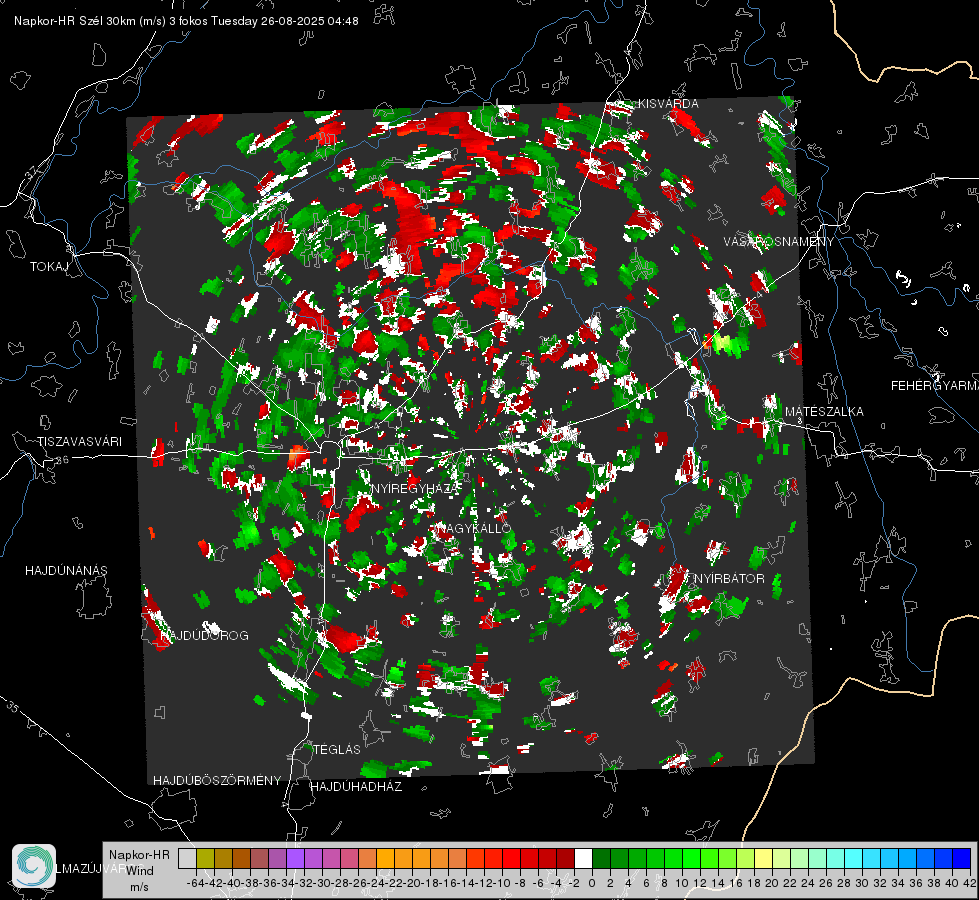Click the road number 36 label near Tiszavasvári

point(62,460)
